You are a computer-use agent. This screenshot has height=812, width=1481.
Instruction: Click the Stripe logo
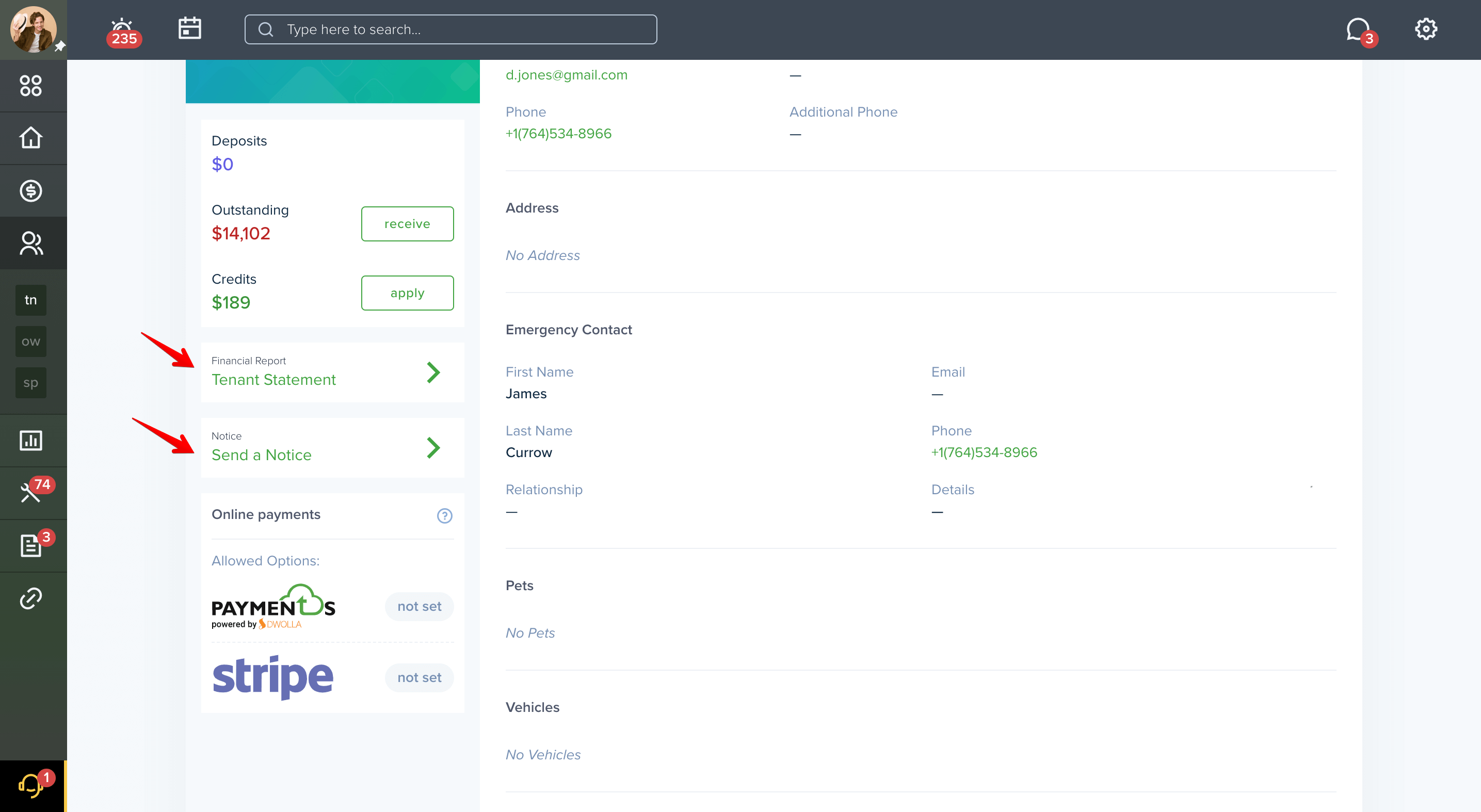pyautogui.click(x=272, y=677)
